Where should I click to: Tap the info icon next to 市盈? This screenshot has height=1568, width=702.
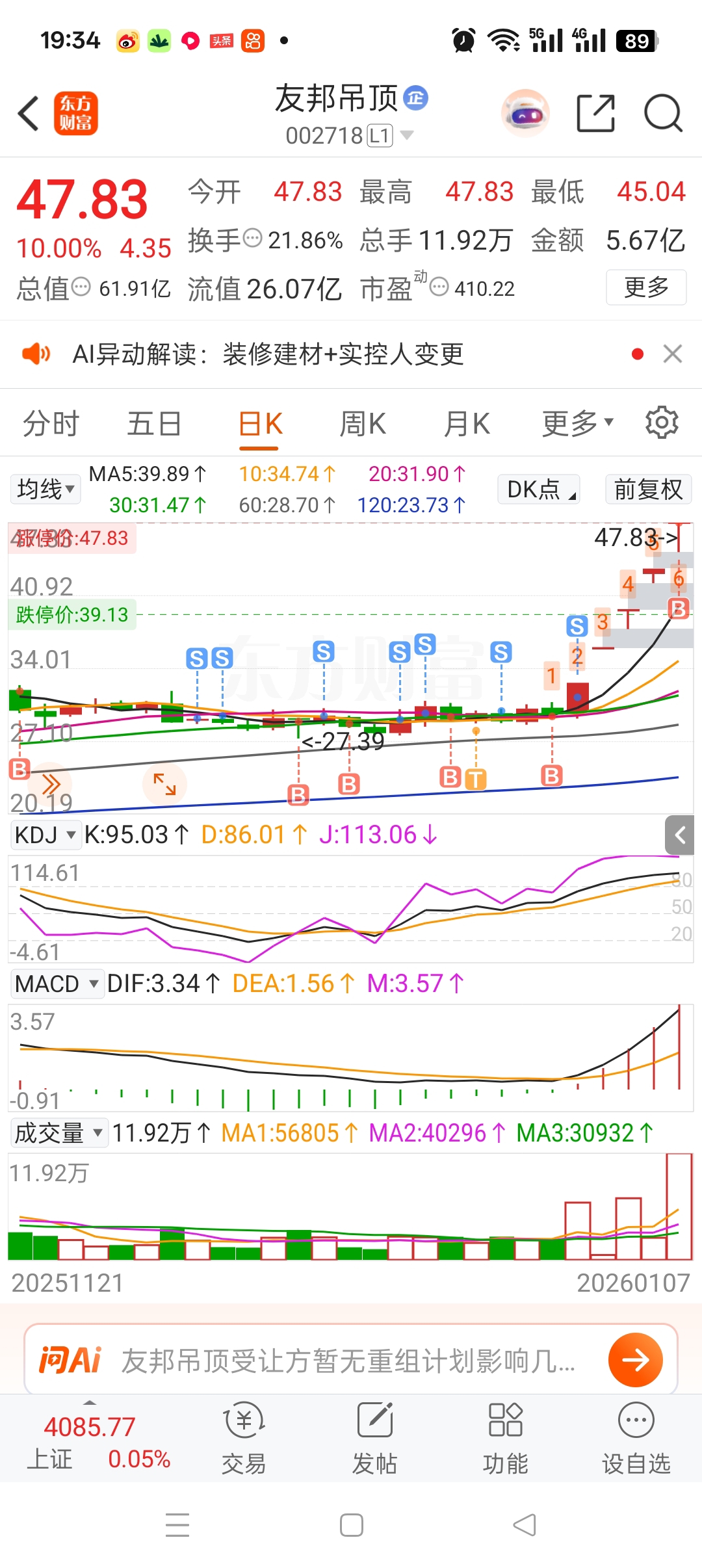tap(439, 287)
